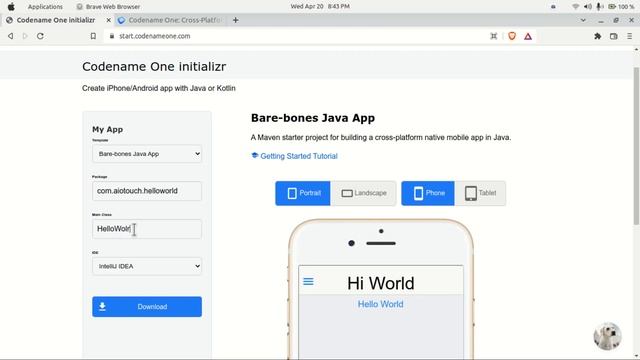Switch to Codename One initializr tab
The image size is (640, 360).
point(56,20)
